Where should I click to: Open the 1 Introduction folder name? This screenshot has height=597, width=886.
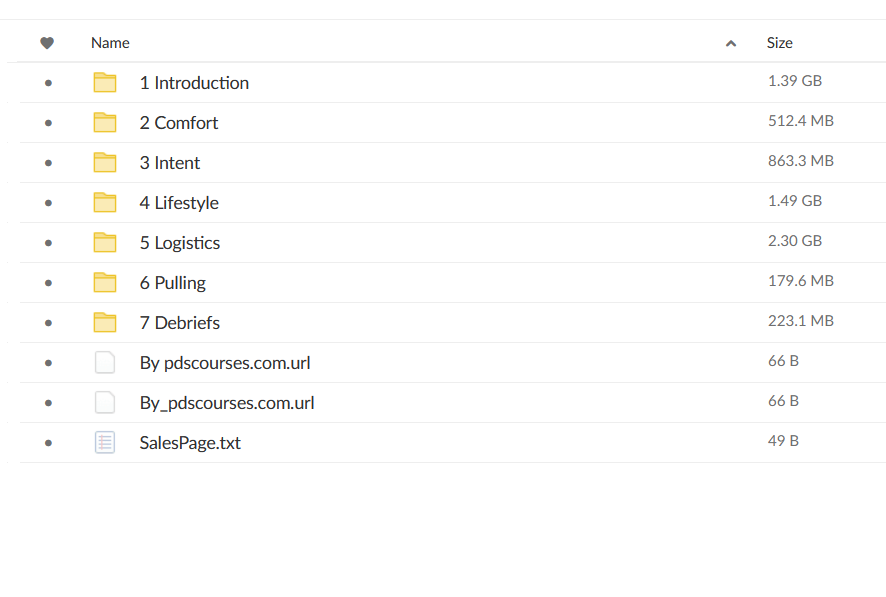[194, 83]
